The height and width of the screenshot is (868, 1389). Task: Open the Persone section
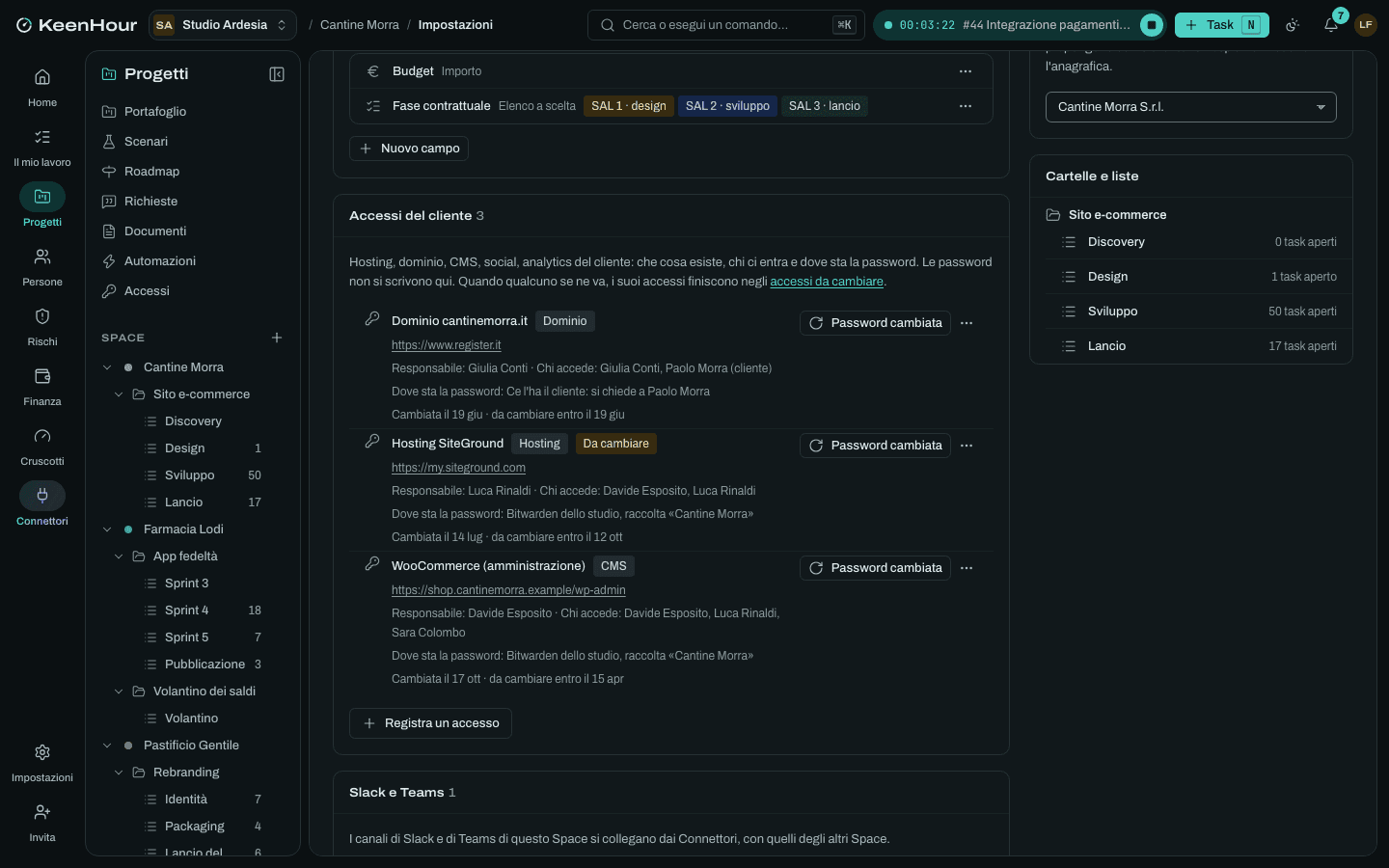click(42, 267)
